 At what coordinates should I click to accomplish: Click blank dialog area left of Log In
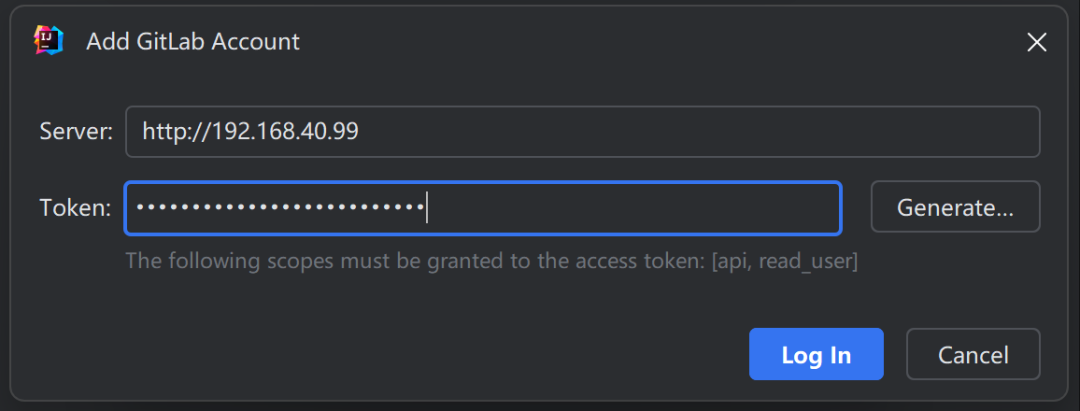coord(400,355)
